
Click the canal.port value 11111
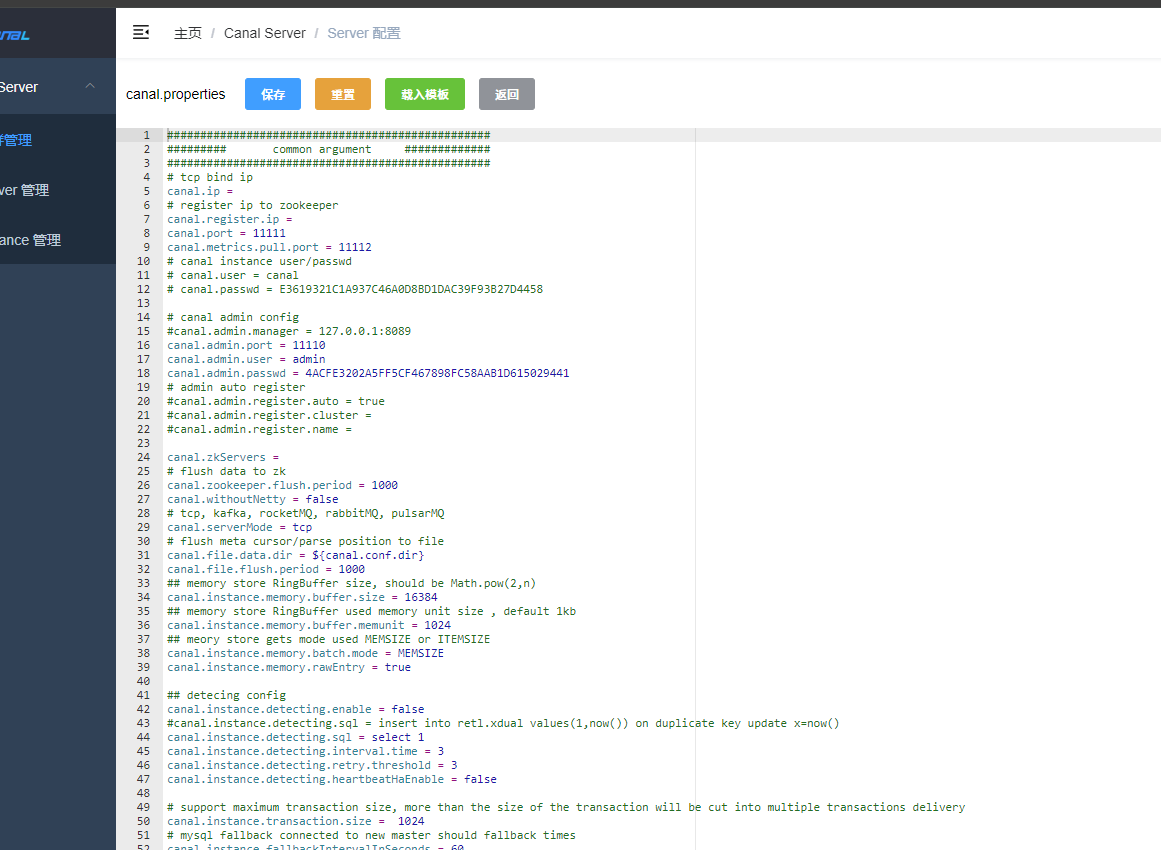269,233
